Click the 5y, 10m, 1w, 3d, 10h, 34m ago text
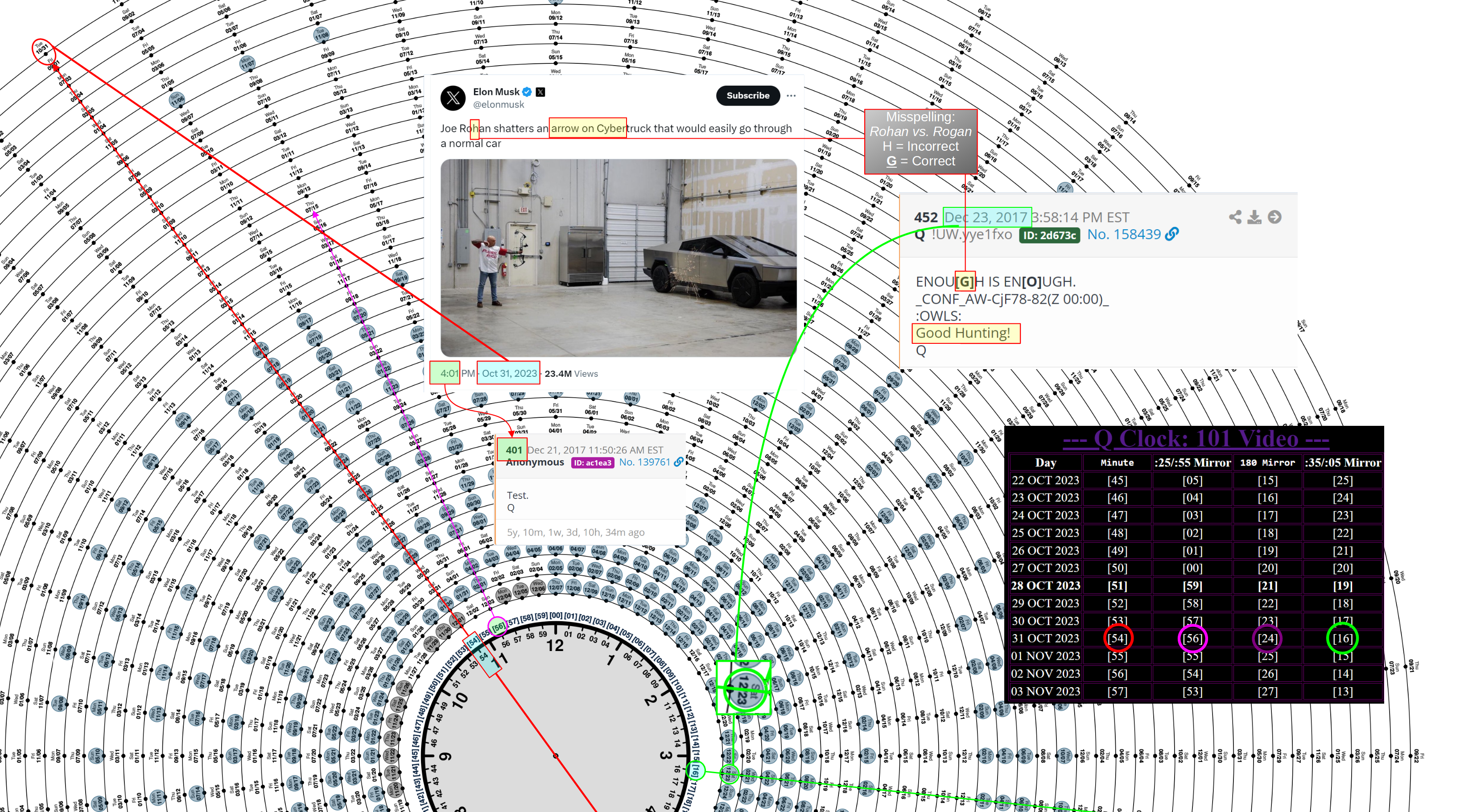 pos(575,532)
